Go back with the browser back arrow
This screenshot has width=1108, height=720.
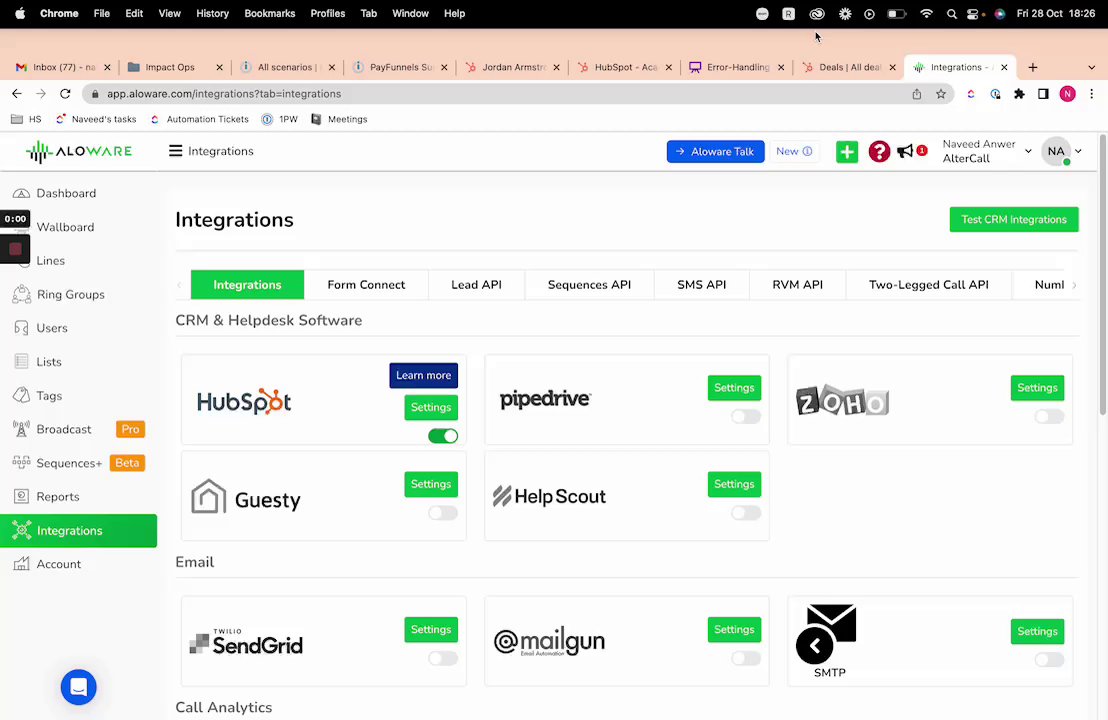click(17, 93)
